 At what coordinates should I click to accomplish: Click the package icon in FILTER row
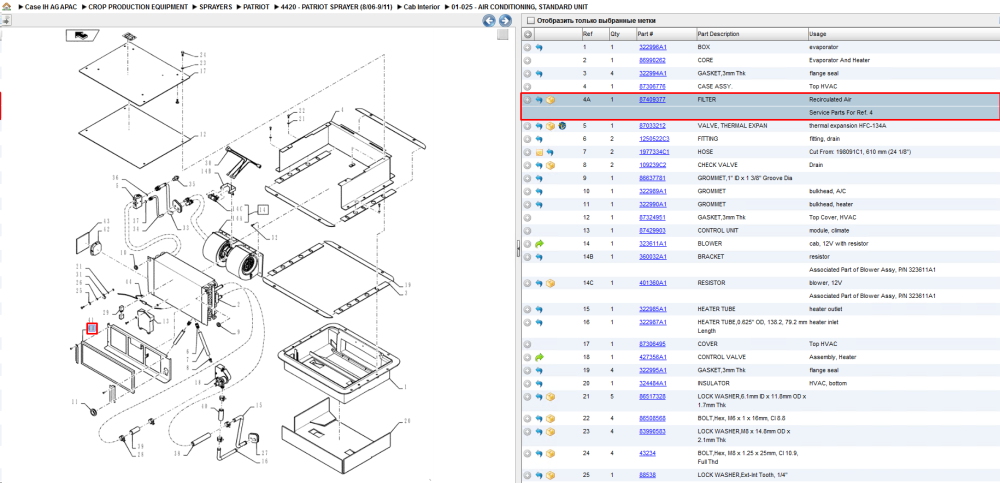(550, 100)
